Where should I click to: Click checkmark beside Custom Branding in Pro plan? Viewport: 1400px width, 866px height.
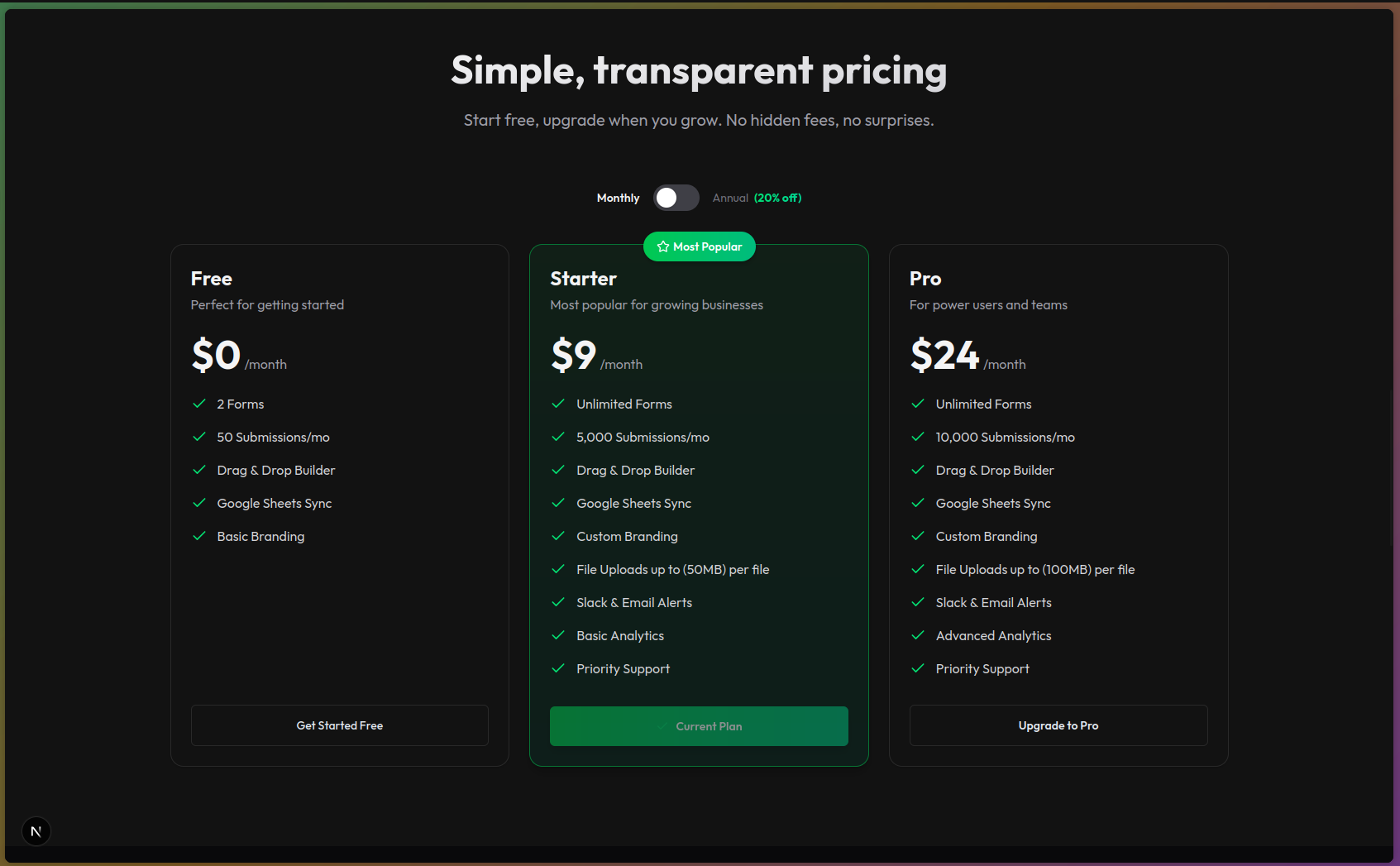918,536
